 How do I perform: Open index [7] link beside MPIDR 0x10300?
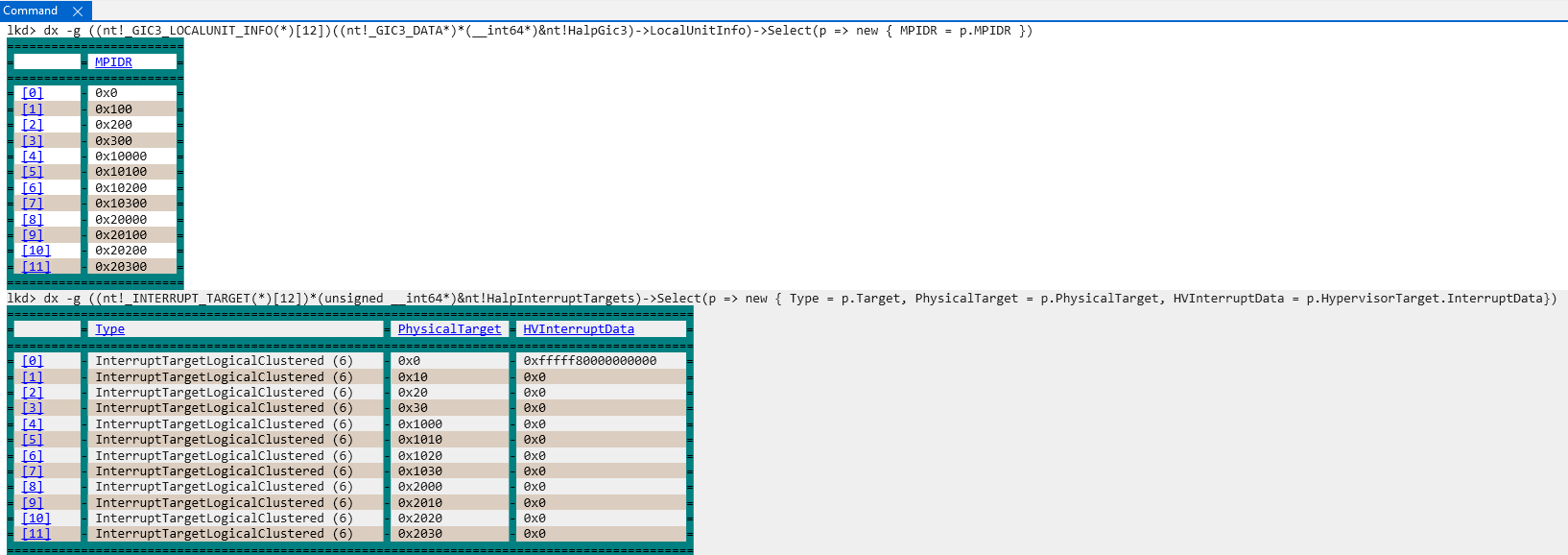pos(33,204)
